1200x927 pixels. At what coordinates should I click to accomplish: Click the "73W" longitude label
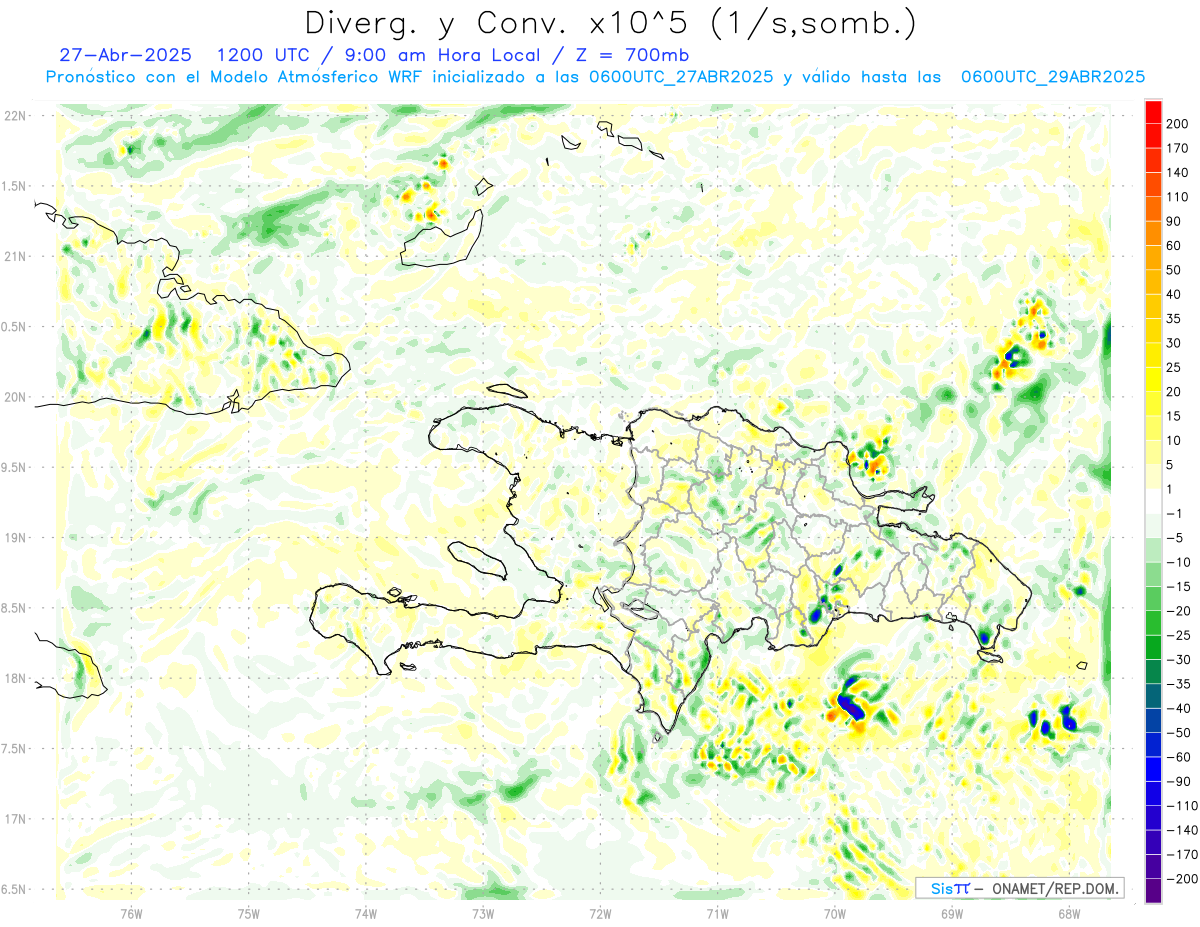tap(483, 912)
